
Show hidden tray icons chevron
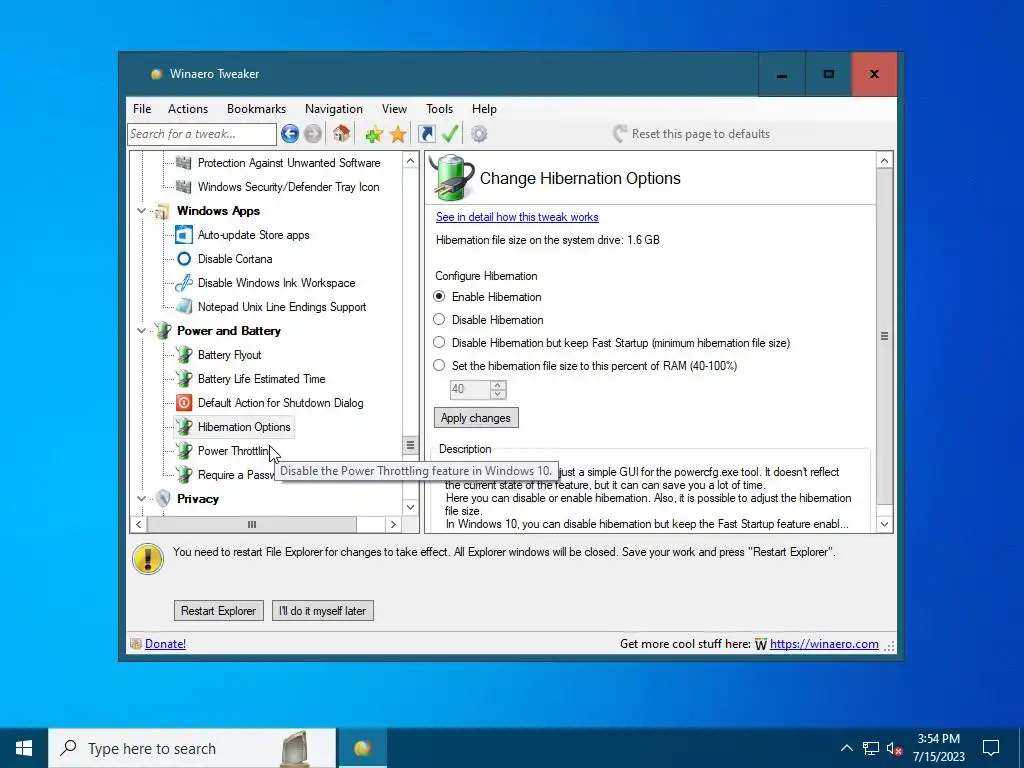(846, 748)
